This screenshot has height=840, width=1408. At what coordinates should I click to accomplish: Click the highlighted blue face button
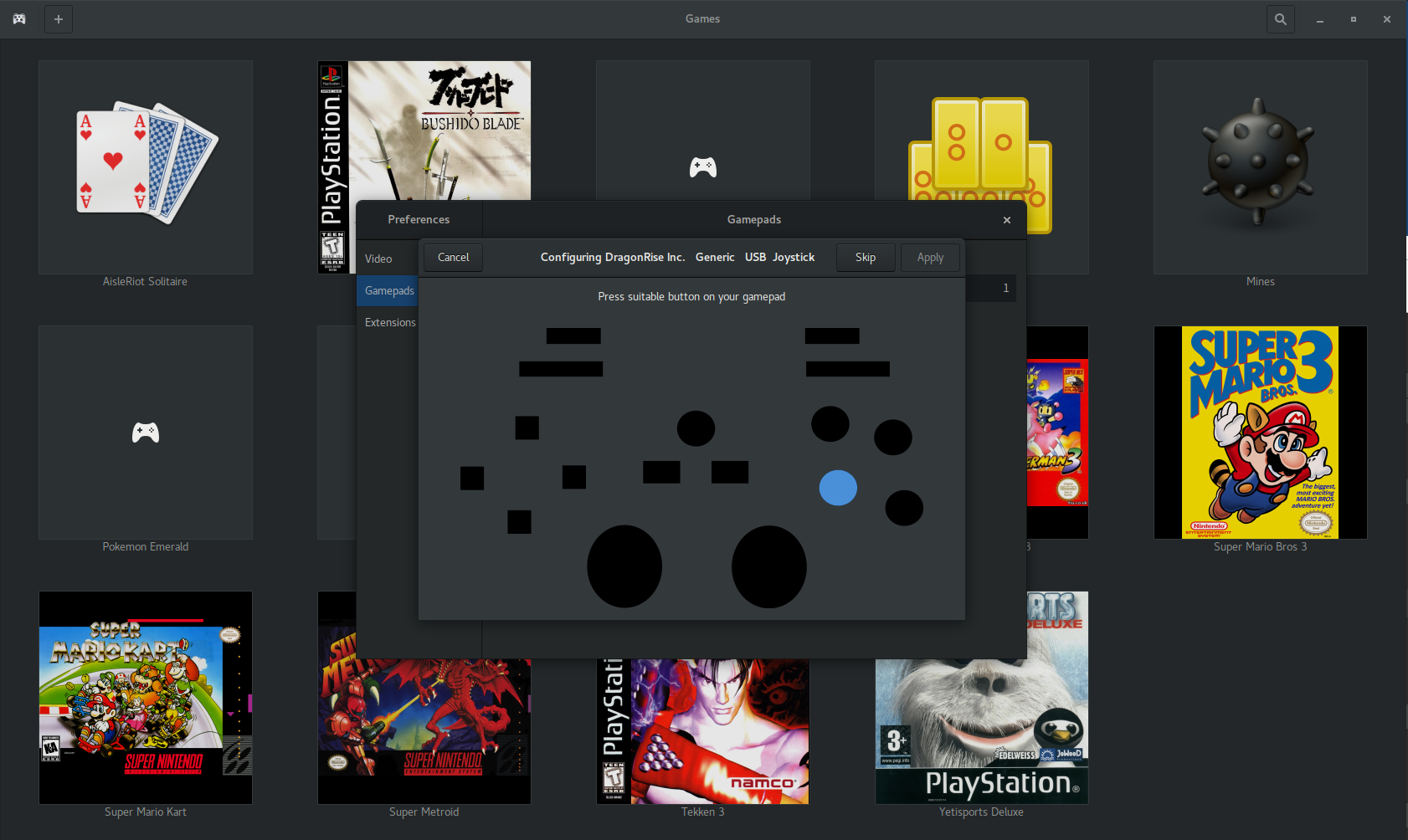838,488
